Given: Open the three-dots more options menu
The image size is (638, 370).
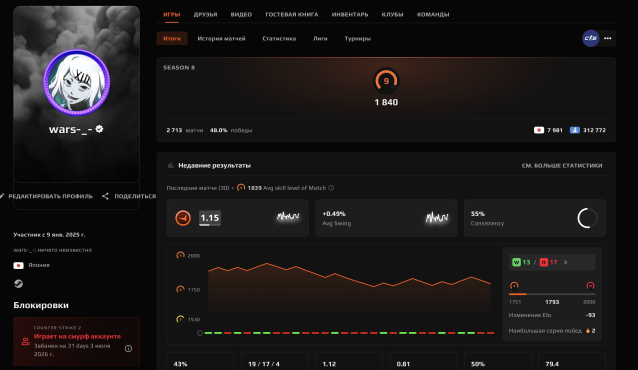Looking at the screenshot, I should point(607,38).
